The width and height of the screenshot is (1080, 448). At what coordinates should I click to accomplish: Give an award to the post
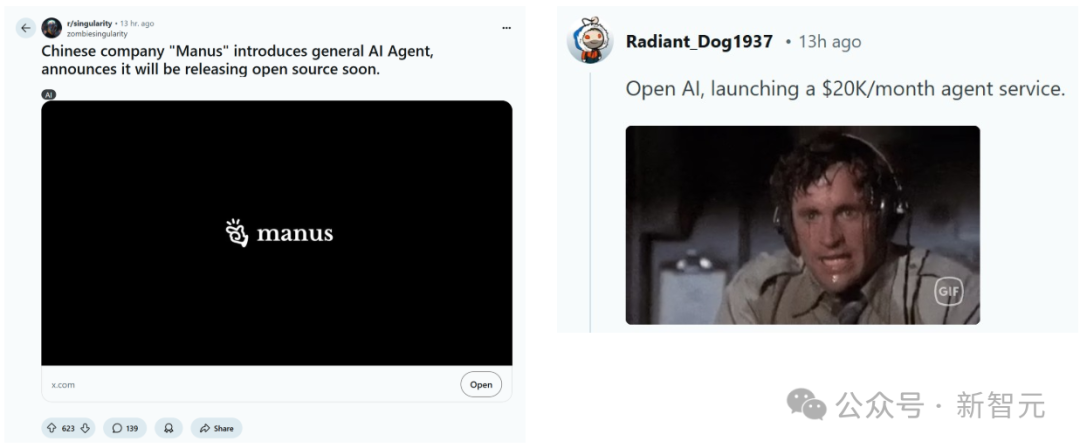coord(168,428)
